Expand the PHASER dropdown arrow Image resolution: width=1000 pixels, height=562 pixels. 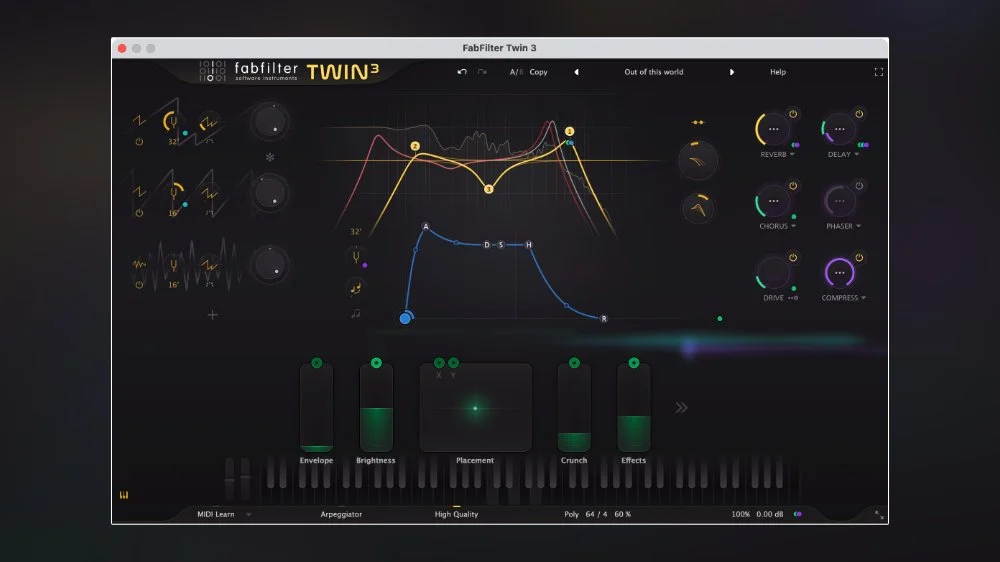tap(858, 226)
